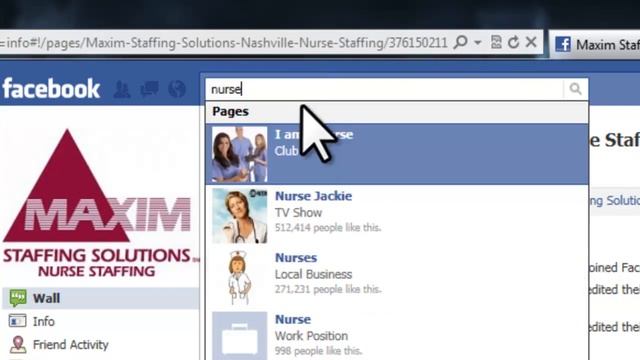Click the Facebook search magnifier button
This screenshot has width=640, height=360.
pos(576,89)
